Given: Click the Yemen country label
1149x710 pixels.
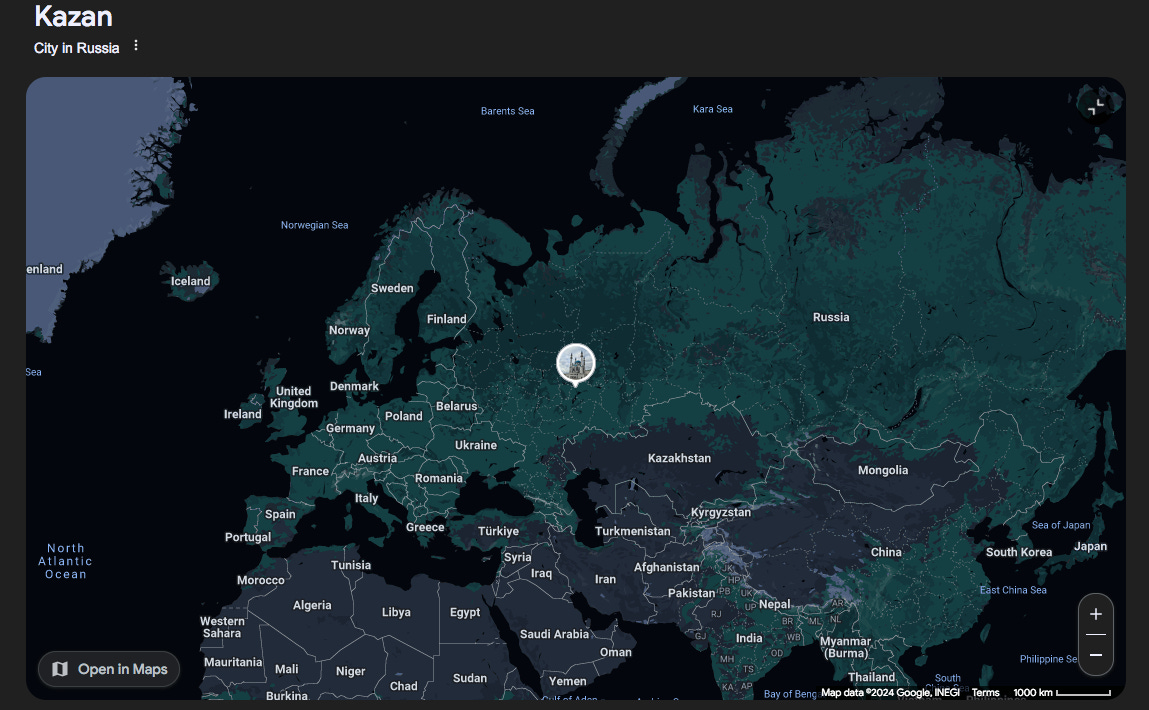Looking at the screenshot, I should point(567,681).
